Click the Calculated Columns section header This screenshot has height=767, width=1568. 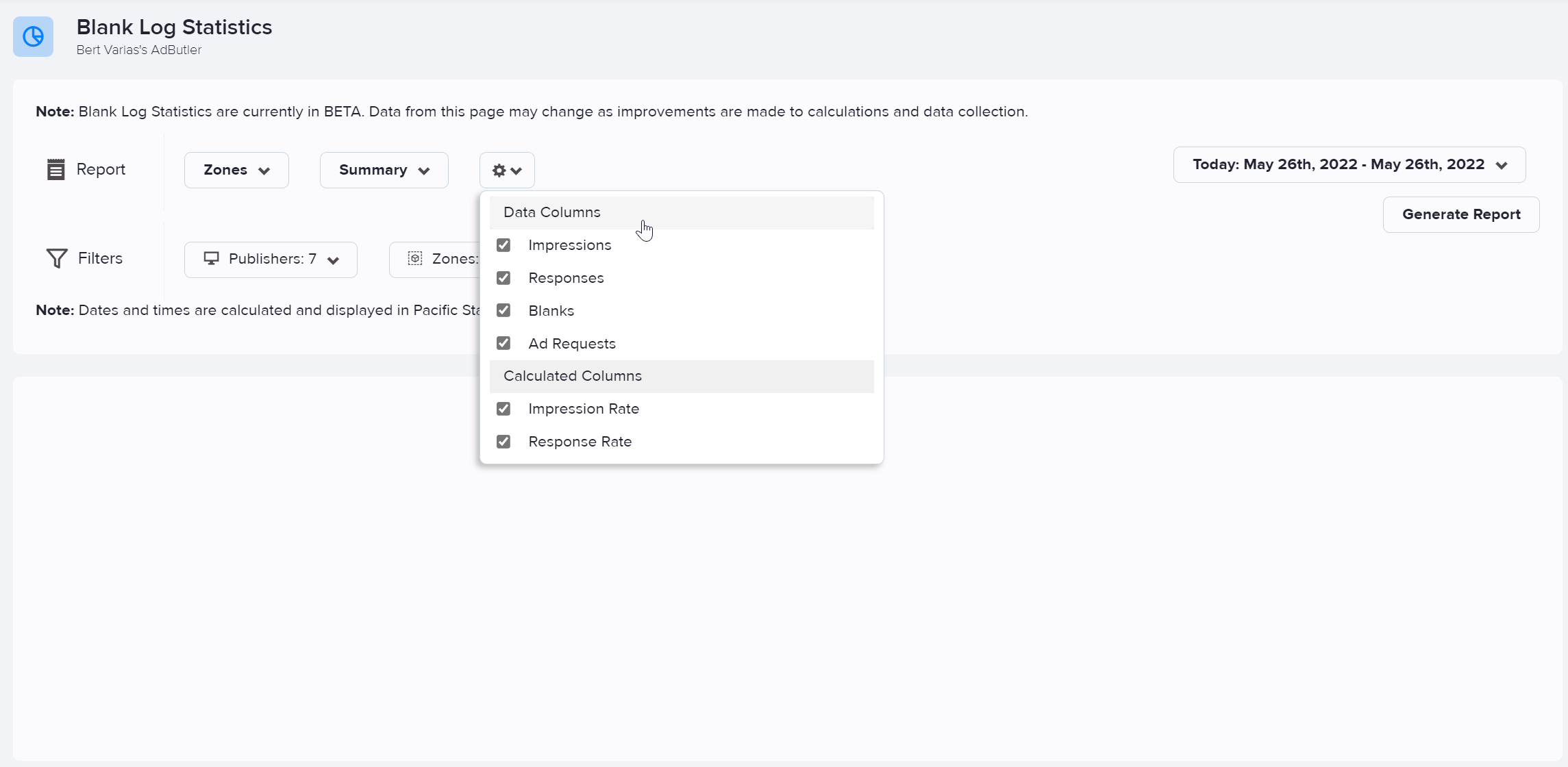(573, 376)
